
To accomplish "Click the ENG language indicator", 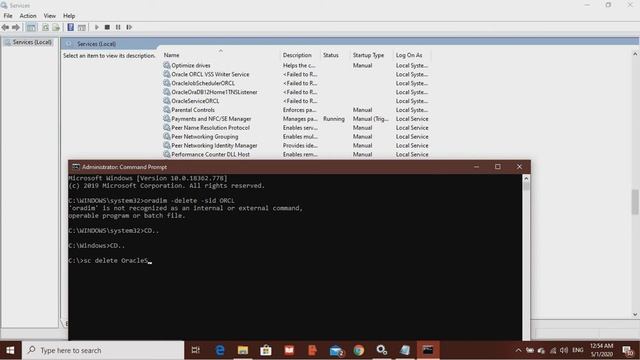I will tap(578, 350).
